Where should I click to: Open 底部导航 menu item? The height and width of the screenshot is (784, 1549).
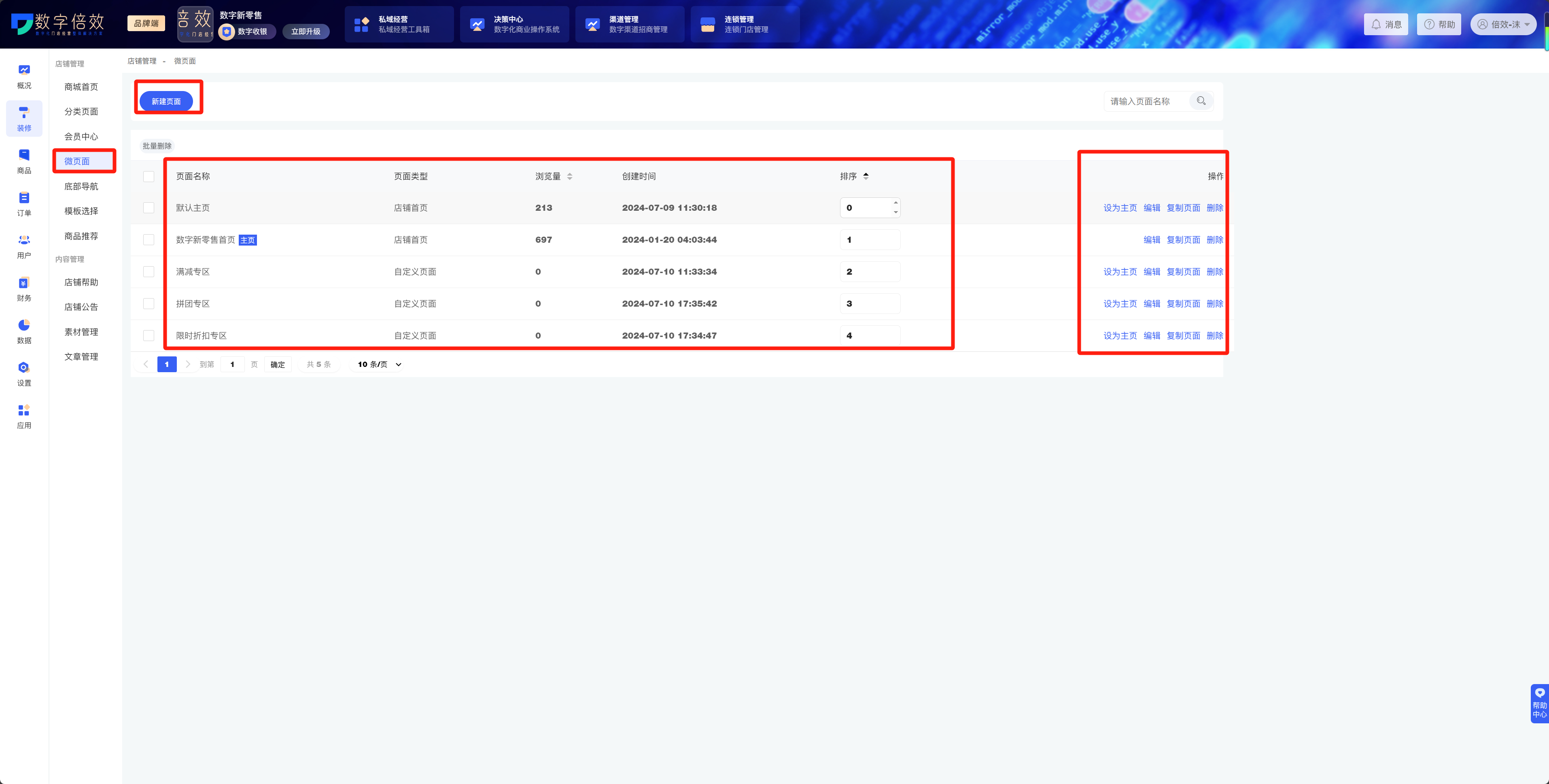tap(81, 186)
